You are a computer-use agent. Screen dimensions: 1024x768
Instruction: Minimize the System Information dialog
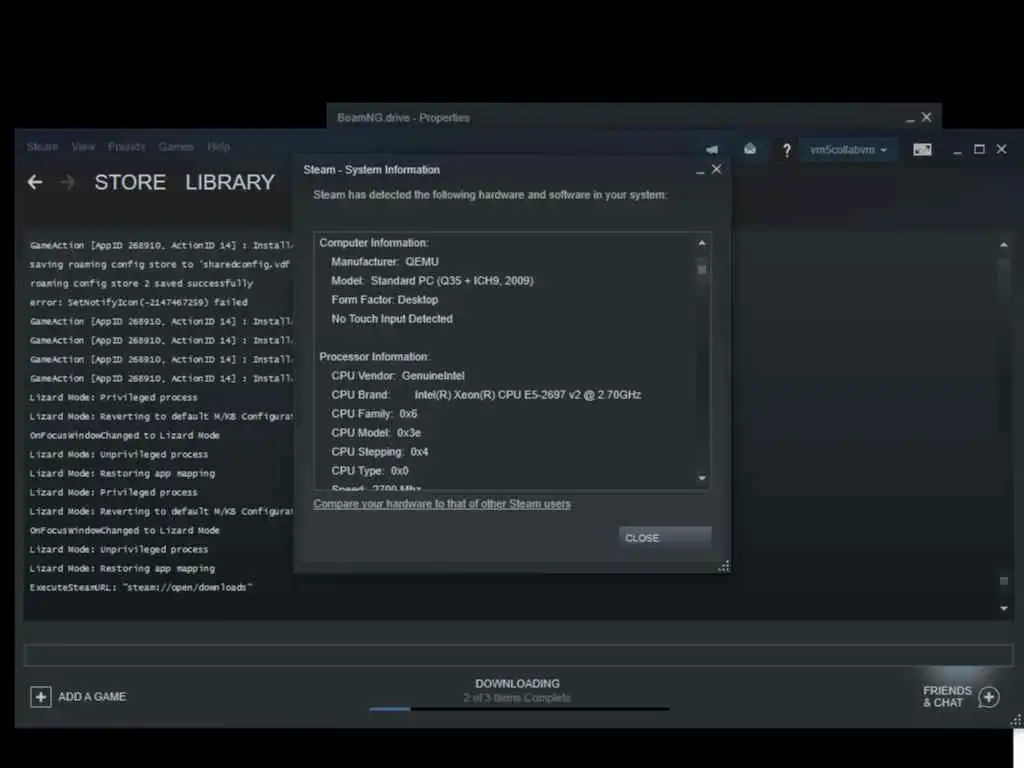pyautogui.click(x=700, y=171)
